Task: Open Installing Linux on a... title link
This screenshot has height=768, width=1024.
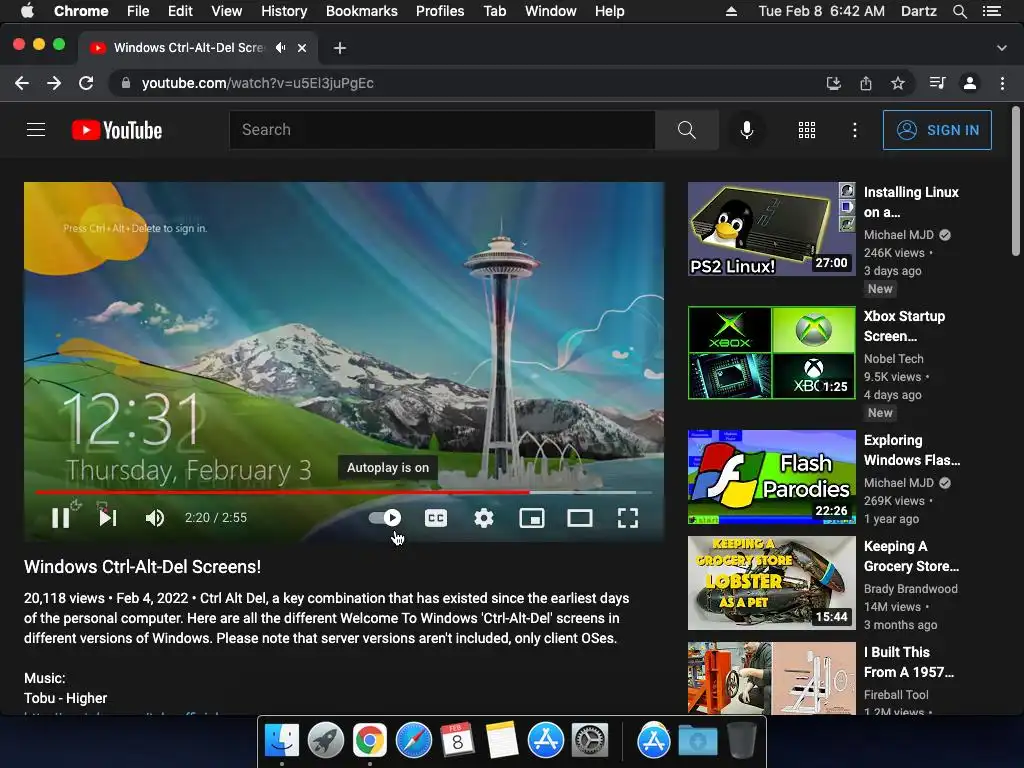Action: (x=911, y=202)
